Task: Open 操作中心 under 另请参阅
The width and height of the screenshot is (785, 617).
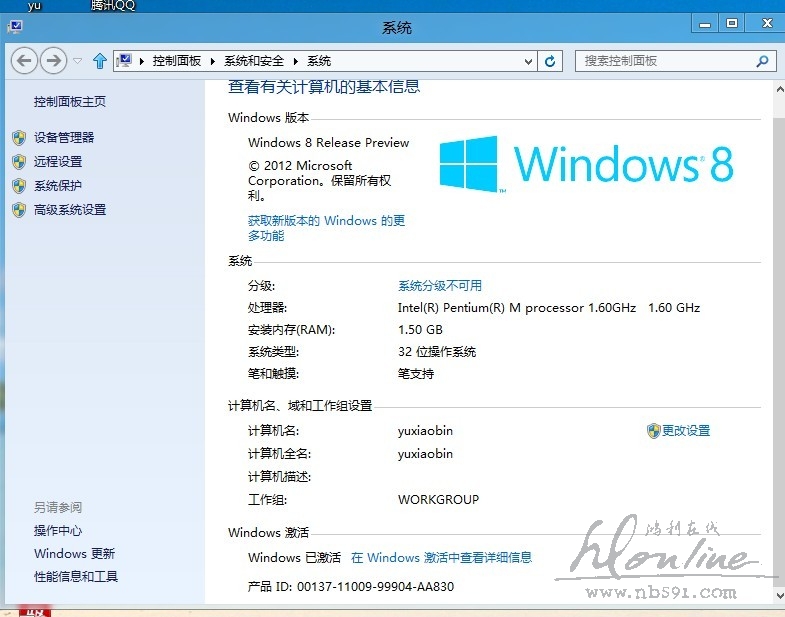Action: click(x=58, y=530)
